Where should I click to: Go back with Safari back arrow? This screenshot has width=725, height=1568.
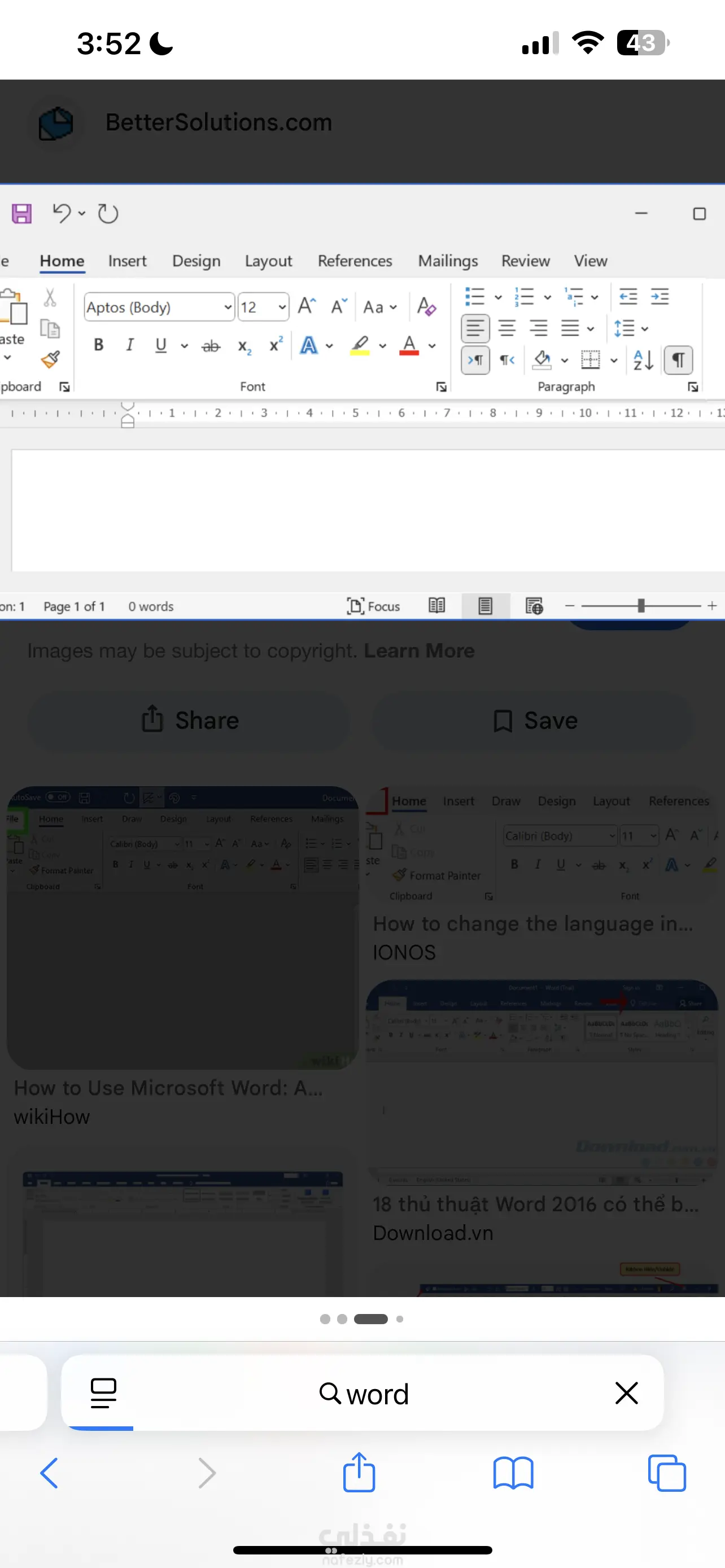tap(49, 1473)
